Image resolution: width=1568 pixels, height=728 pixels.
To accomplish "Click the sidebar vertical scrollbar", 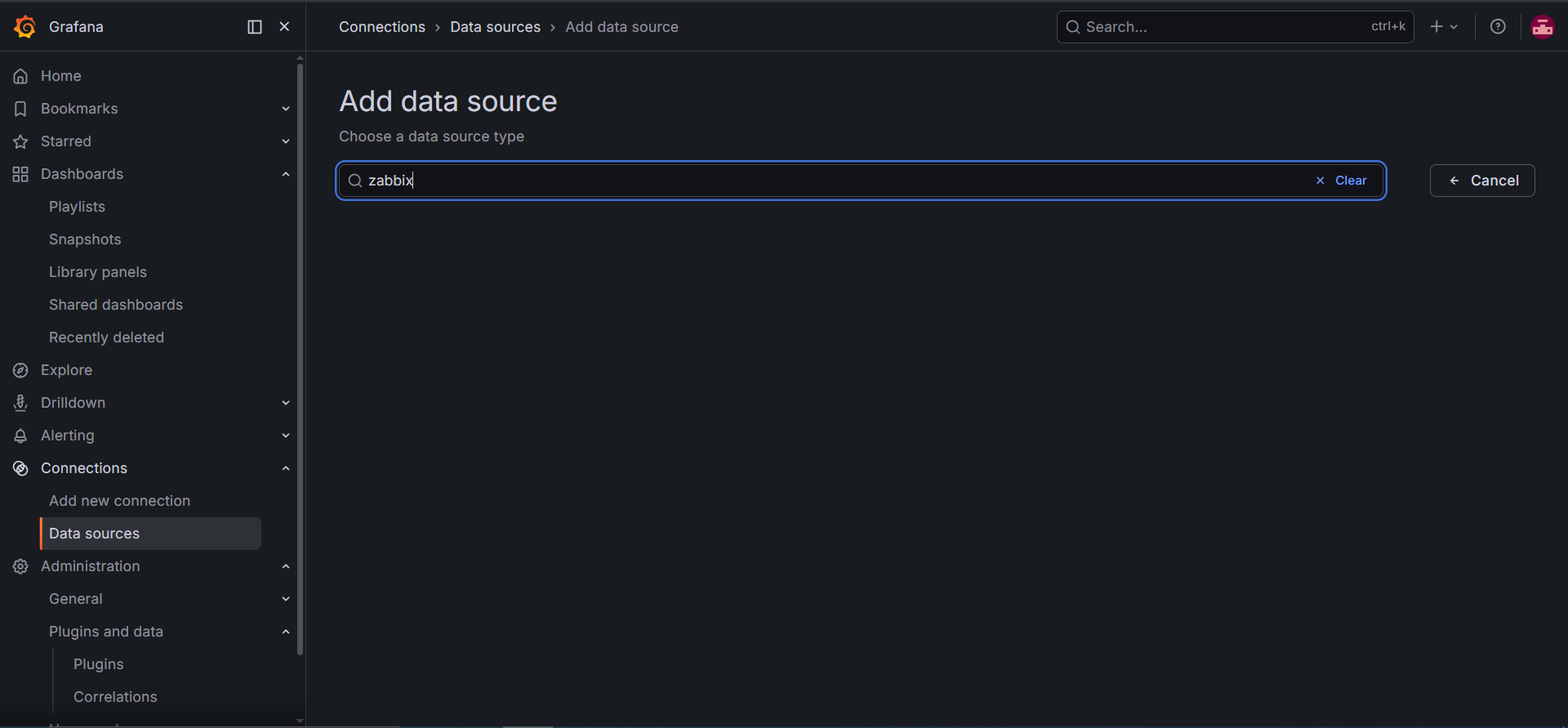I will (x=300, y=360).
